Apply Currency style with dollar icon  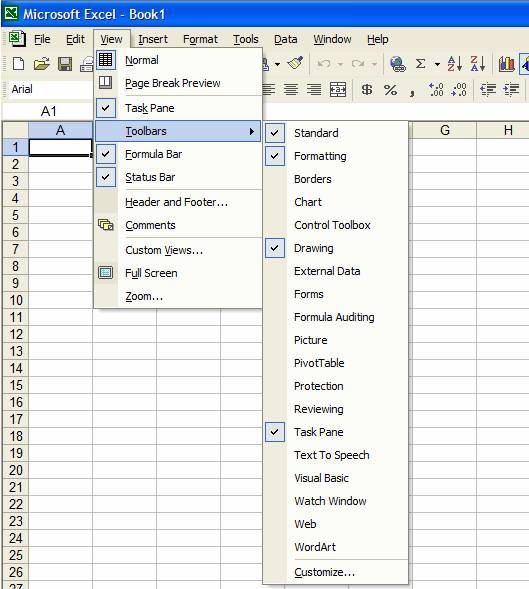pyautogui.click(x=367, y=89)
